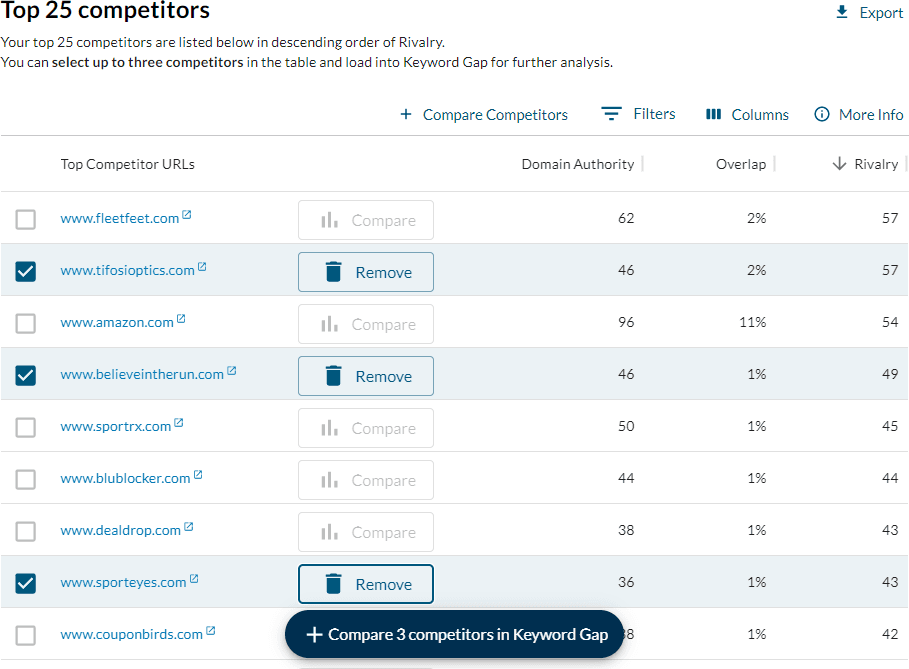Click the More Info icon
The height and width of the screenshot is (669, 909).
tap(822, 114)
